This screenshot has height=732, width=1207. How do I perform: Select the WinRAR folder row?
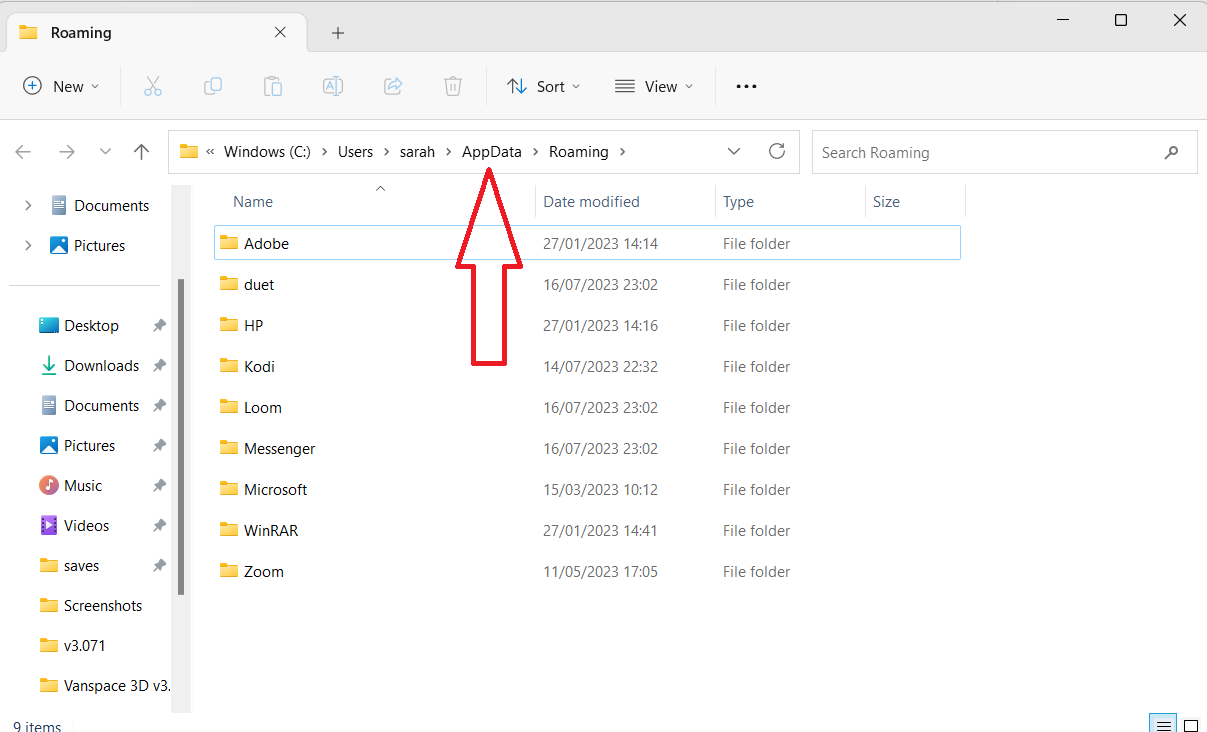pos(588,530)
